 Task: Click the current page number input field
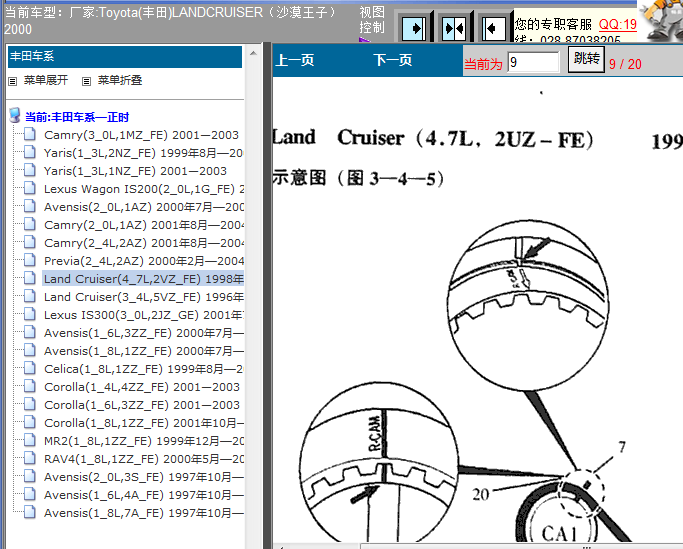[533, 62]
